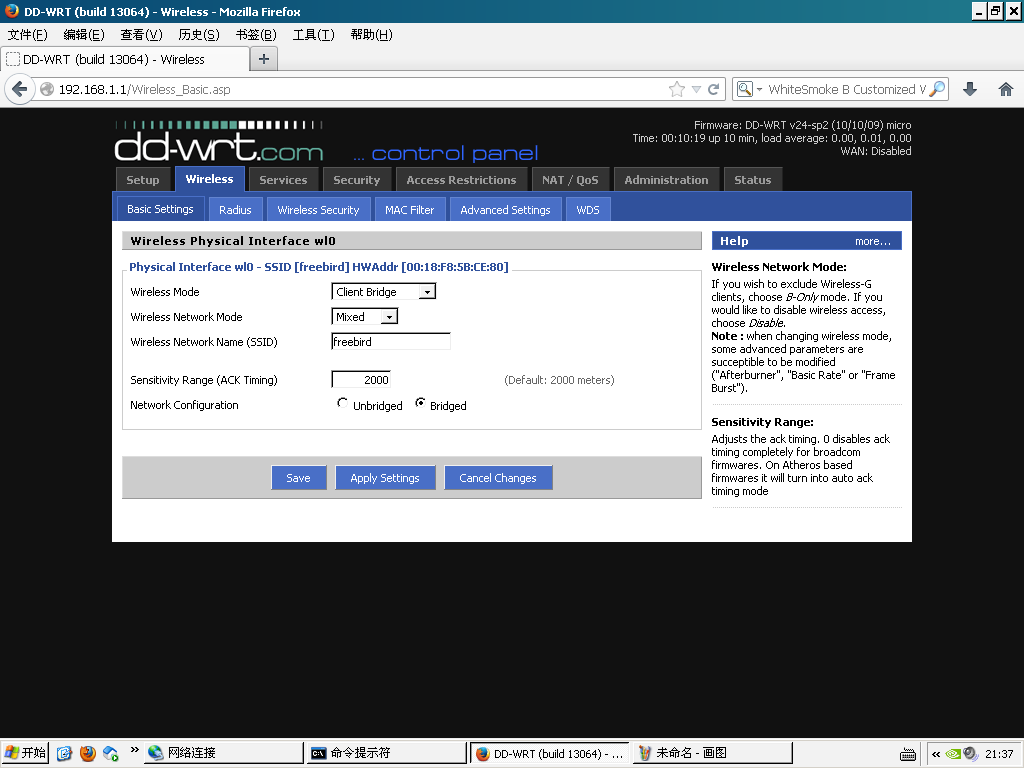Switch to the Setup tab

click(x=143, y=180)
